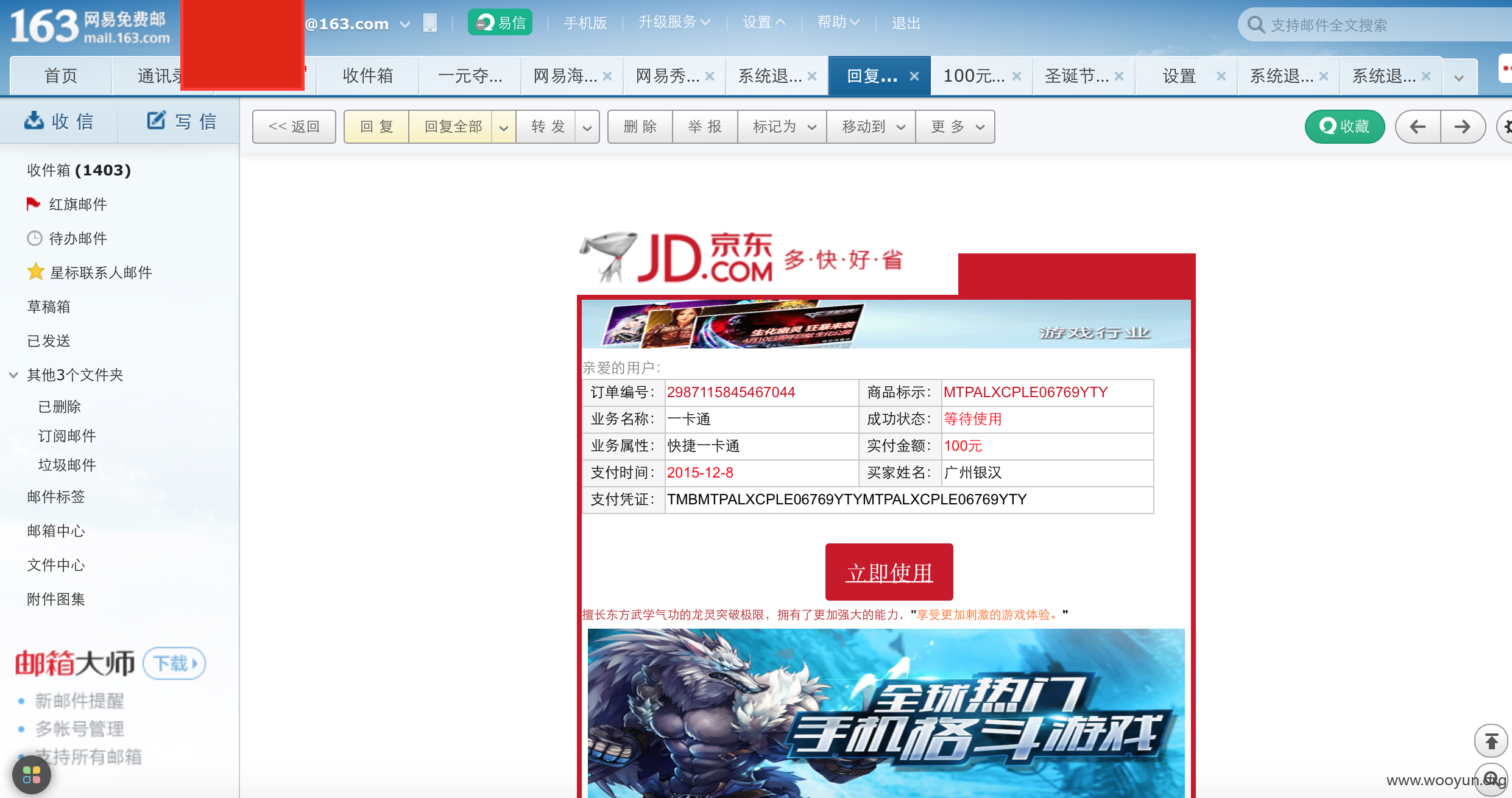The height and width of the screenshot is (798, 1512).
Task: Expand the 回复全部 dropdown arrow
Action: point(504,127)
